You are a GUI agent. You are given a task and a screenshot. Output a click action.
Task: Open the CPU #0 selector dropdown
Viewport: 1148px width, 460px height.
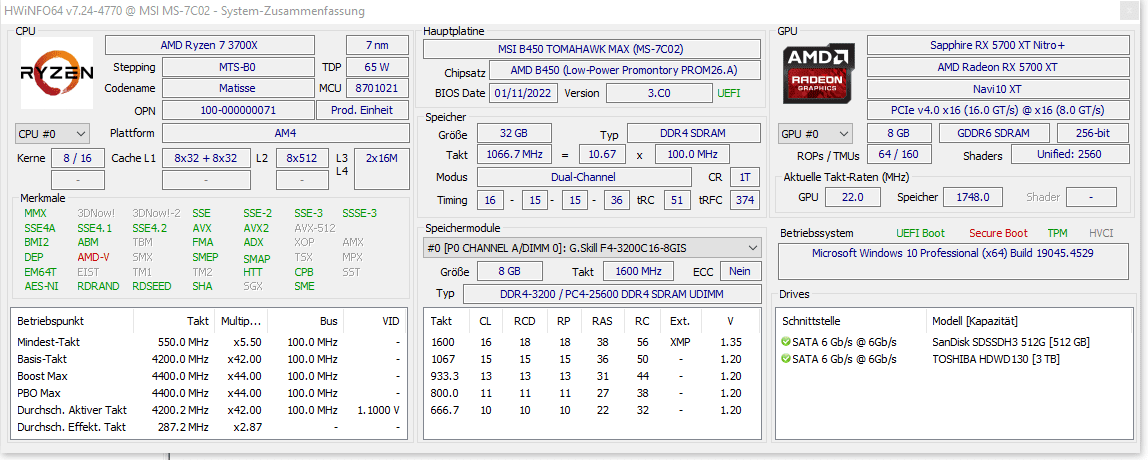pos(53,134)
